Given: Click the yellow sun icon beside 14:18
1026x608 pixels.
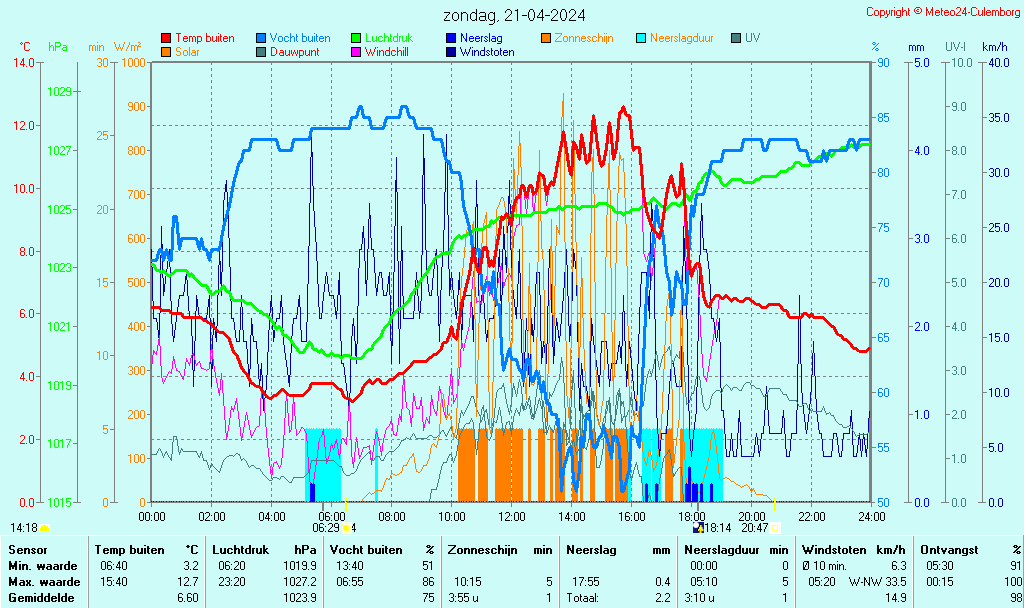Looking at the screenshot, I should click(x=44, y=528).
